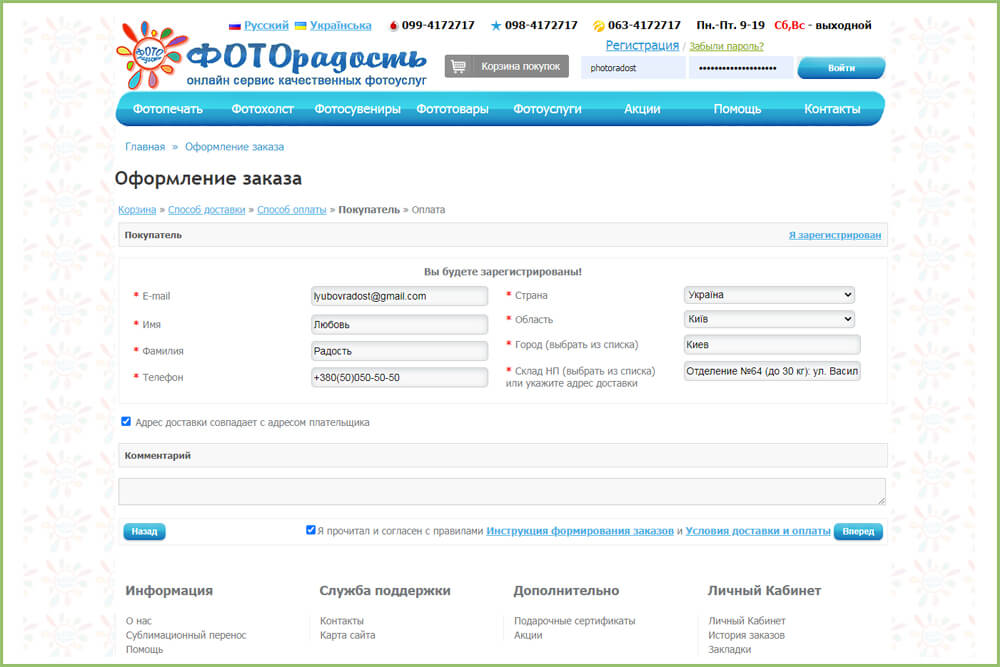The width and height of the screenshot is (1000, 667).
Task: Go back using the Назад button
Action: coord(143,531)
